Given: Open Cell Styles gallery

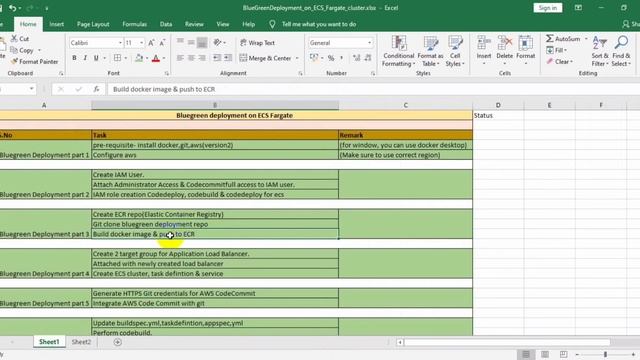Looking at the screenshot, I should 455,51.
